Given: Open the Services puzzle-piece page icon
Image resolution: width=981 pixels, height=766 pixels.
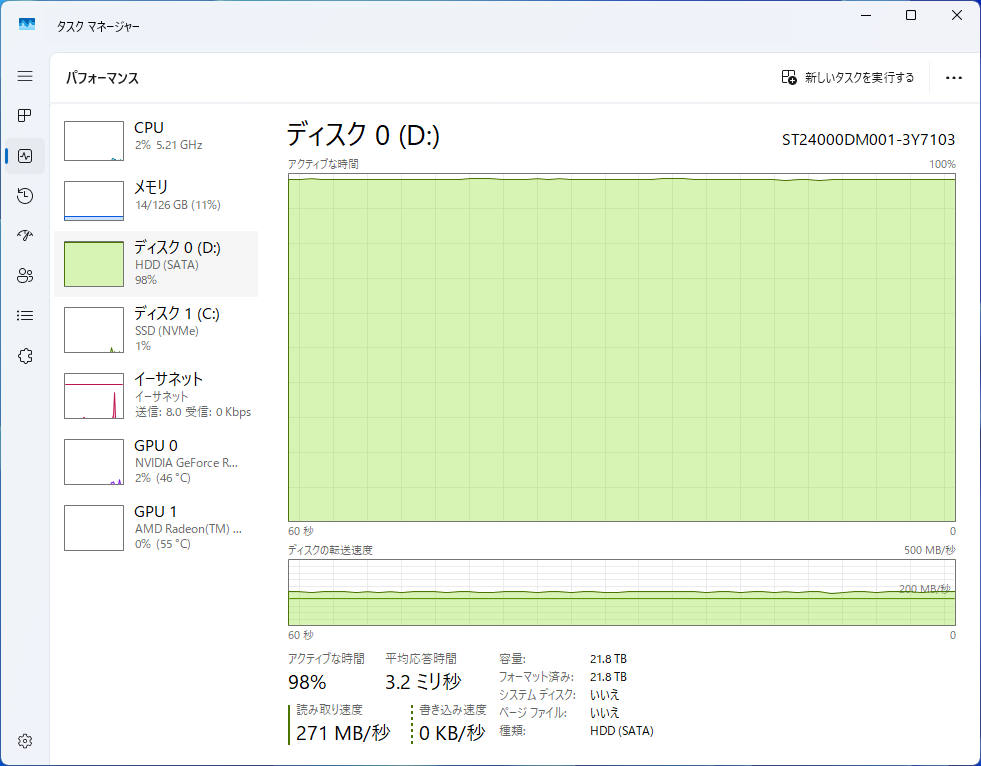Looking at the screenshot, I should pyautogui.click(x=25, y=356).
